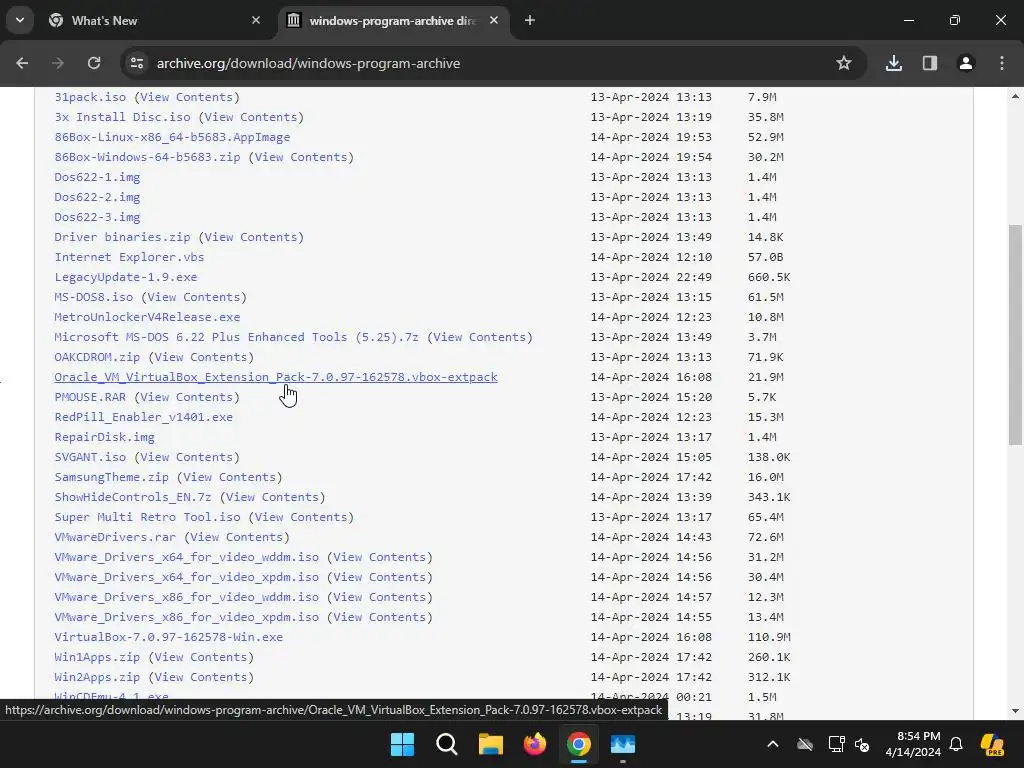
Task: Click the Chrome taskbar icon
Action: coord(579,744)
